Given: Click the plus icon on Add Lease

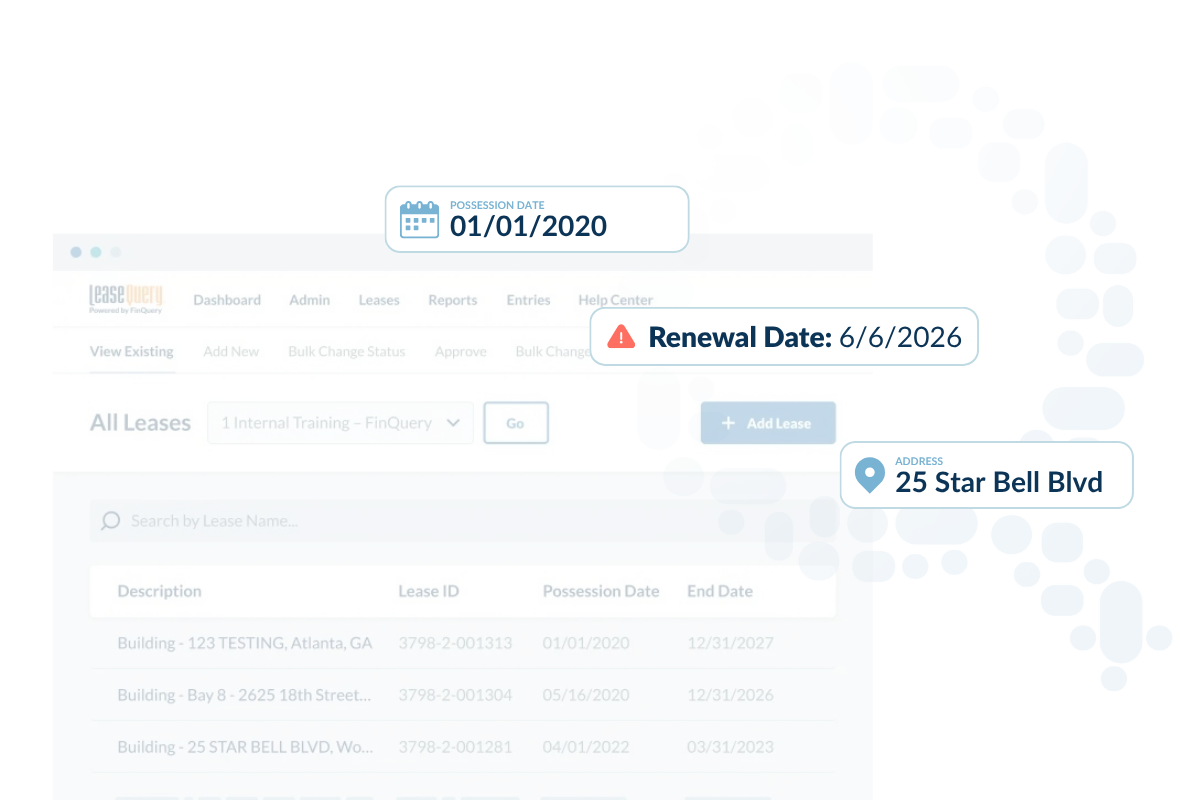Looking at the screenshot, I should (x=728, y=423).
